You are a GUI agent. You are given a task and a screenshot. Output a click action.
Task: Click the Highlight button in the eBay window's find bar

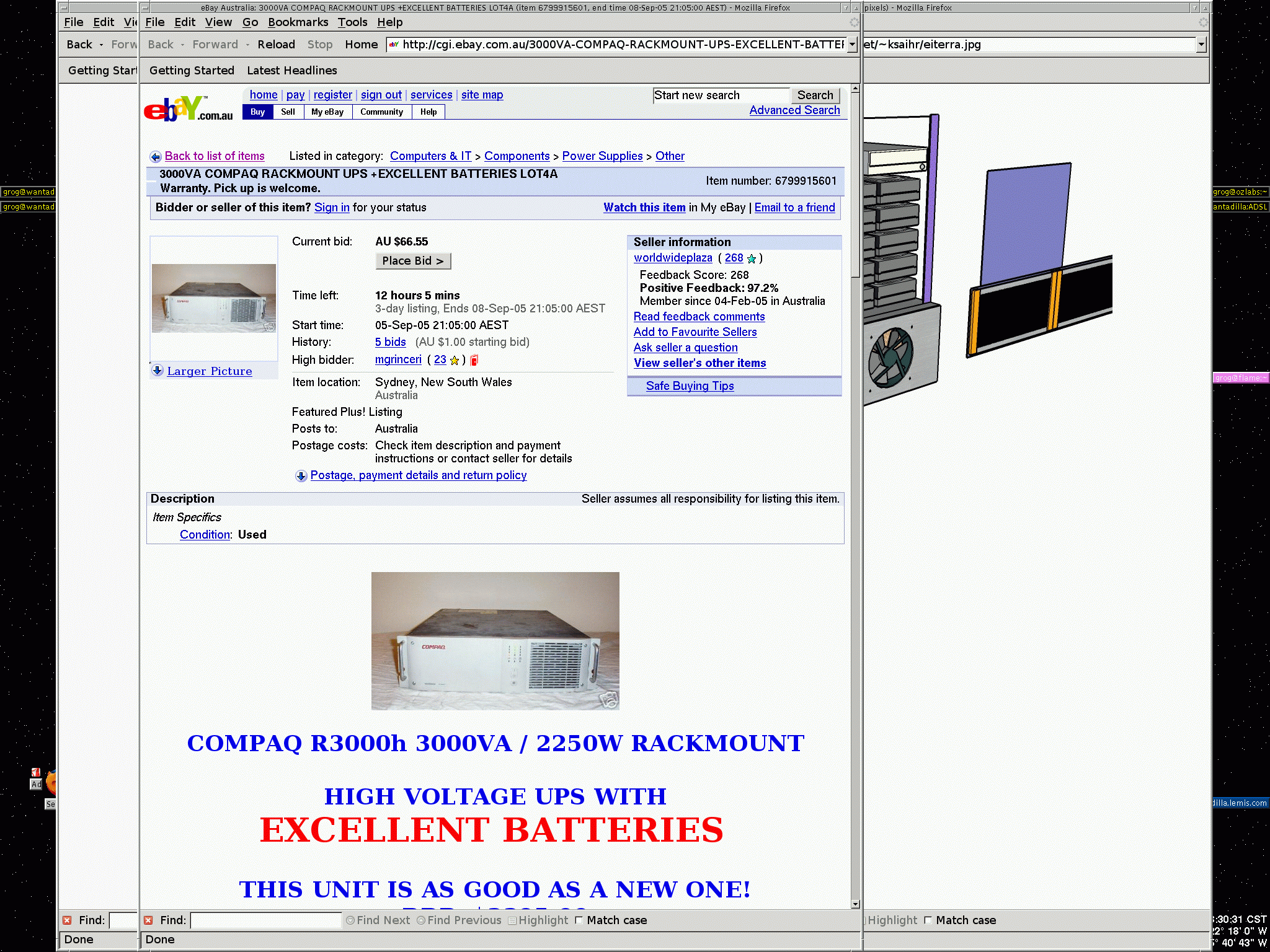pyautogui.click(x=538, y=920)
